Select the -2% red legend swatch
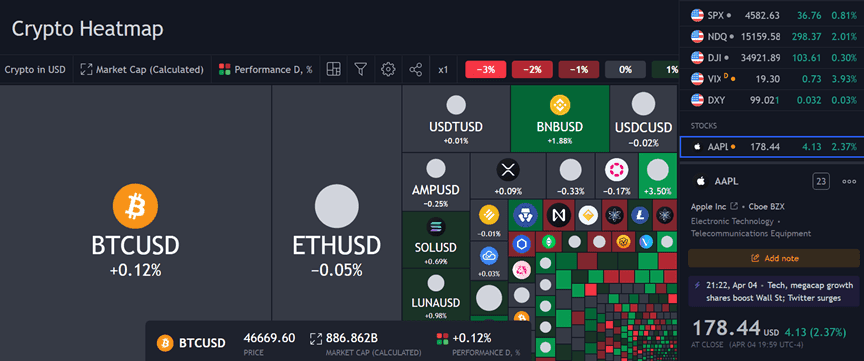Image resolution: width=864 pixels, height=361 pixels. [532, 70]
